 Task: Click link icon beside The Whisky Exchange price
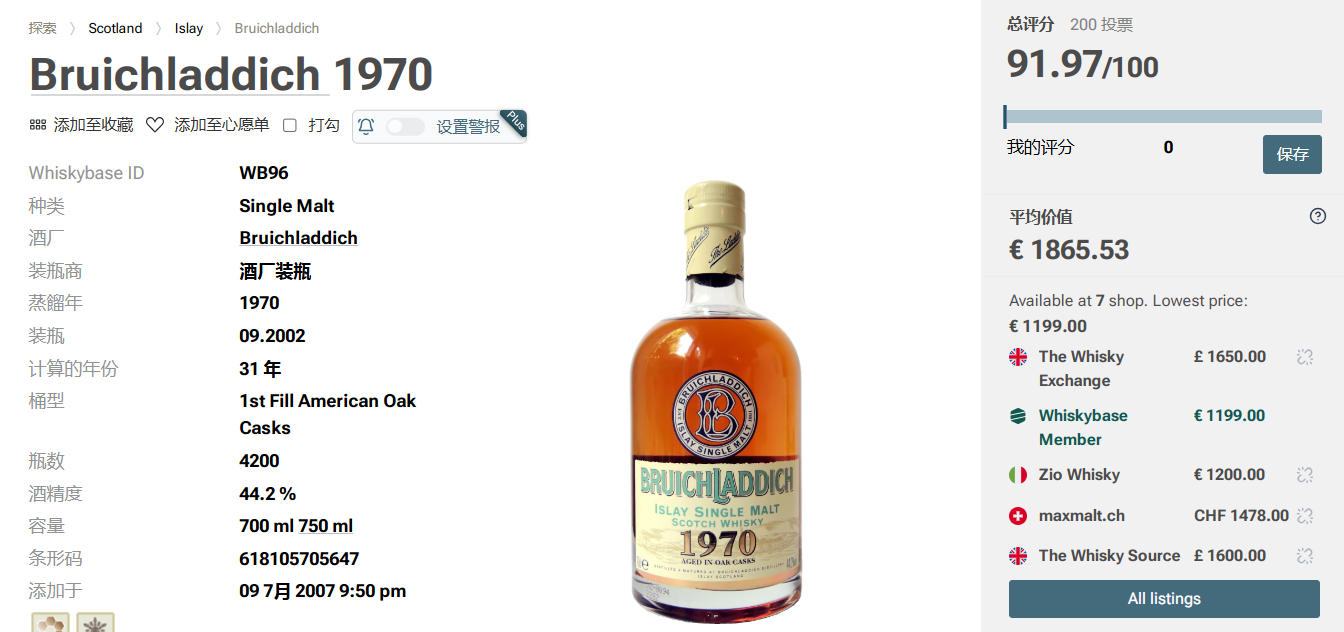[1305, 357]
